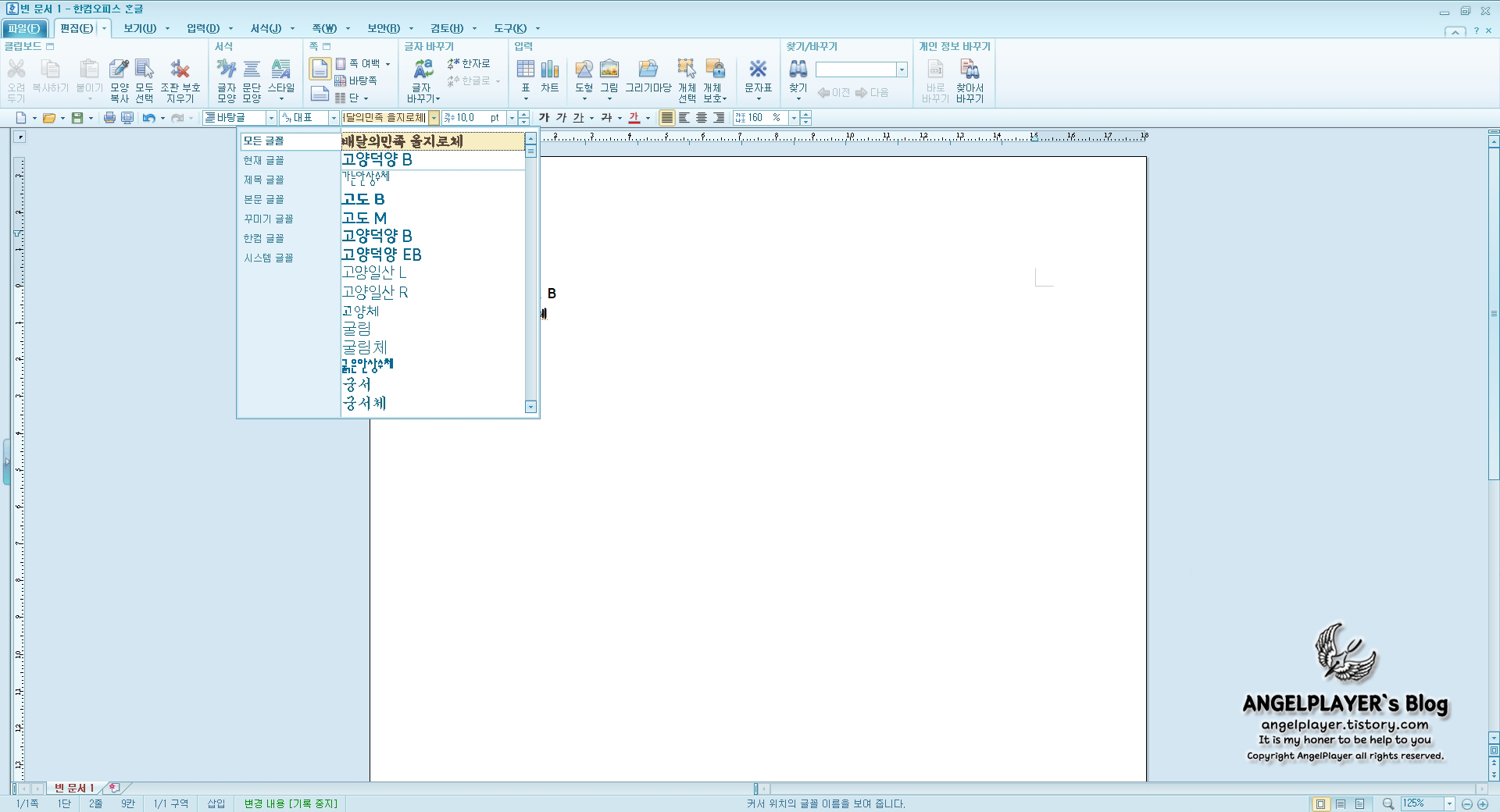The height and width of the screenshot is (812, 1500).
Task: Click the magnifier zoom icon in status bar
Action: (1388, 803)
